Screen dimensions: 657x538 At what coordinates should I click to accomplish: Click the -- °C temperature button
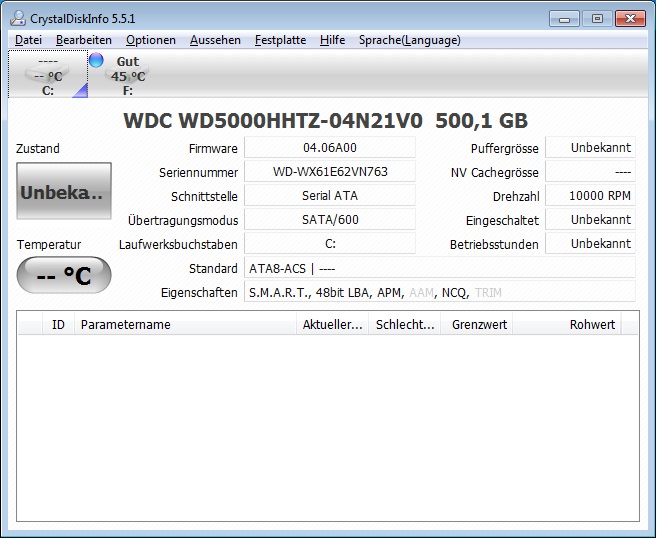click(x=64, y=275)
